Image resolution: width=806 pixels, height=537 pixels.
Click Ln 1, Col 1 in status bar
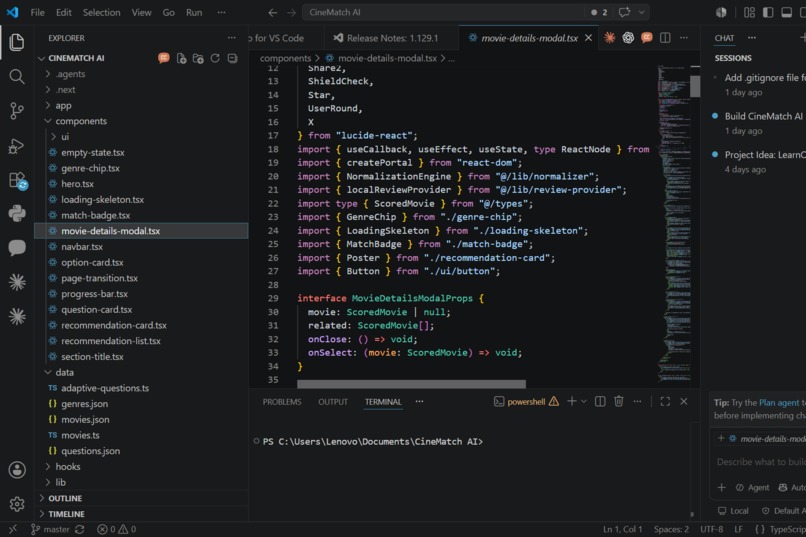pos(622,529)
